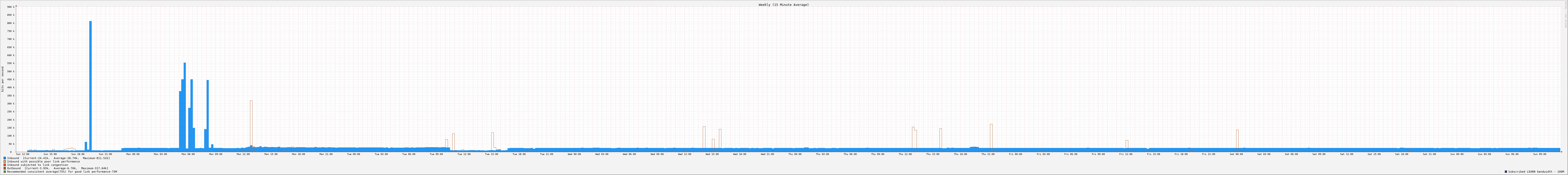Click the Weekly (15 Minute Average) title
Viewport: 1568px width, 175px height.
(783, 4)
